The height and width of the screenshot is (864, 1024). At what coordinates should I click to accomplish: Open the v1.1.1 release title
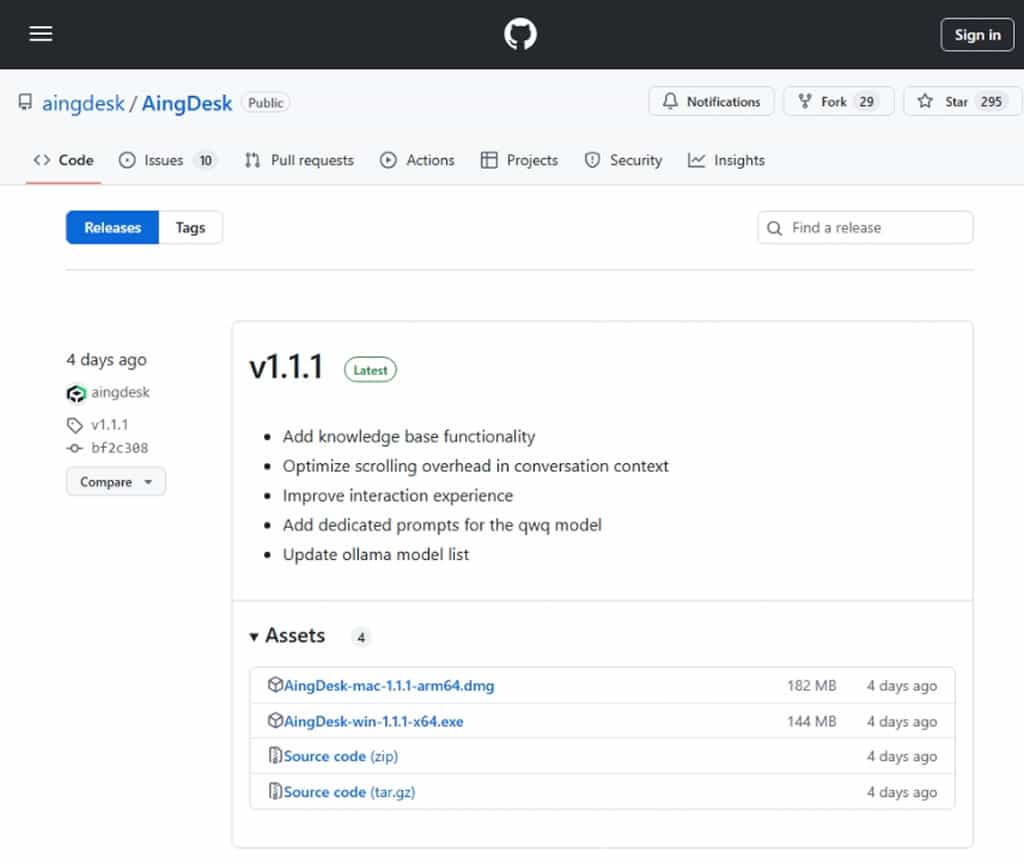click(286, 366)
